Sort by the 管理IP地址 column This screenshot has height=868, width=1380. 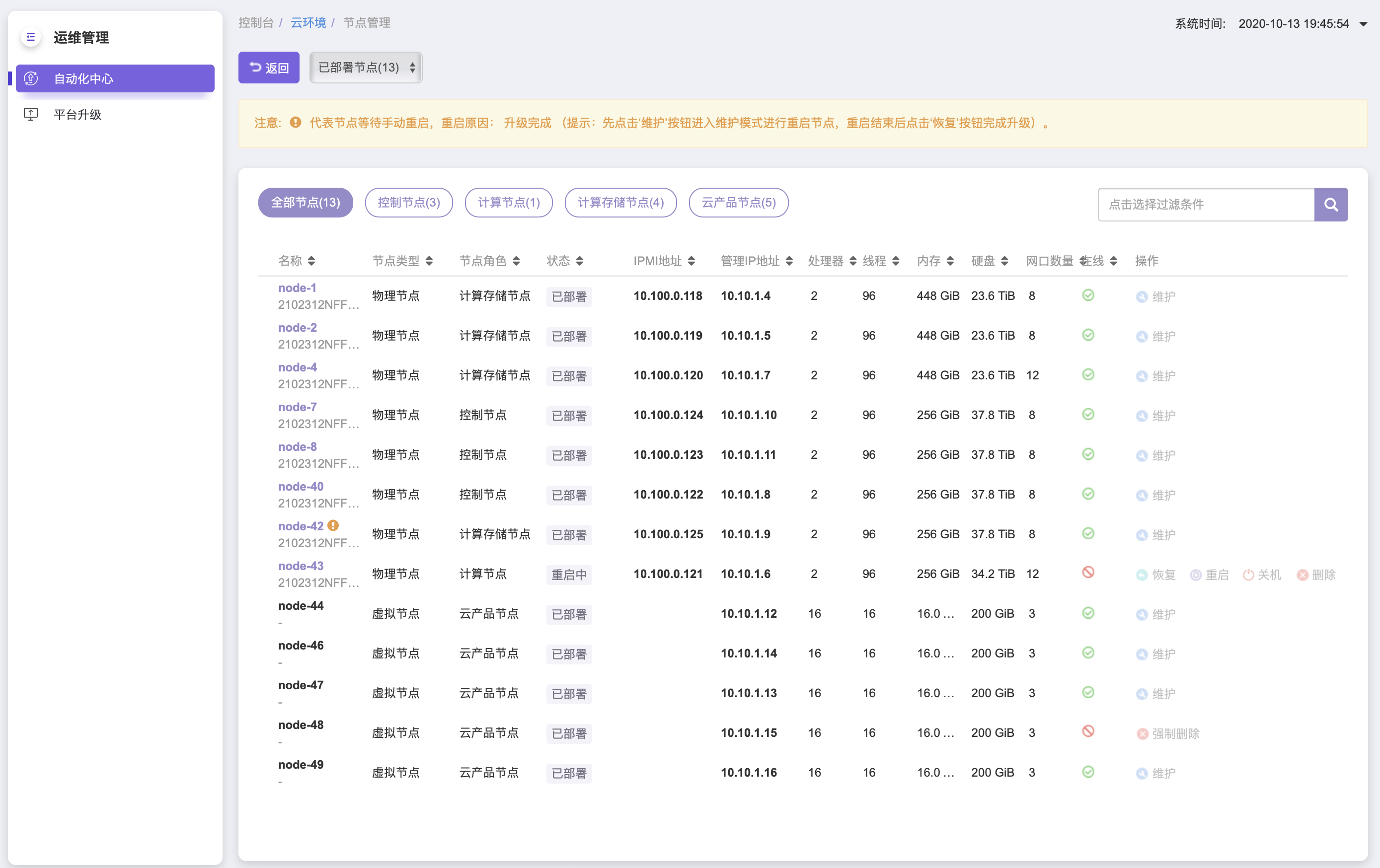tap(756, 261)
